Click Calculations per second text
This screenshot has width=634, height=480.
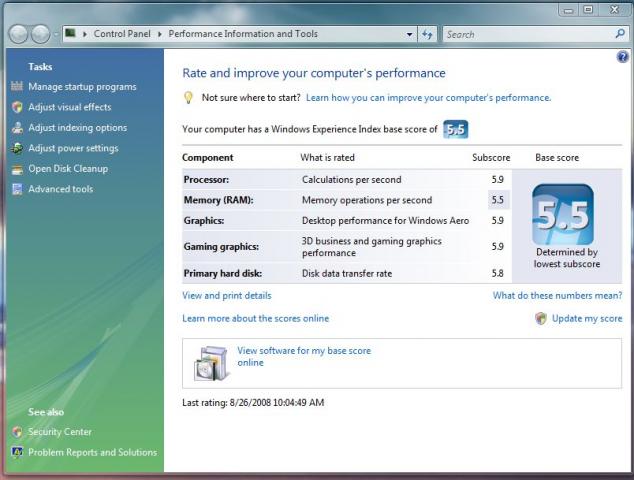[x=351, y=180]
